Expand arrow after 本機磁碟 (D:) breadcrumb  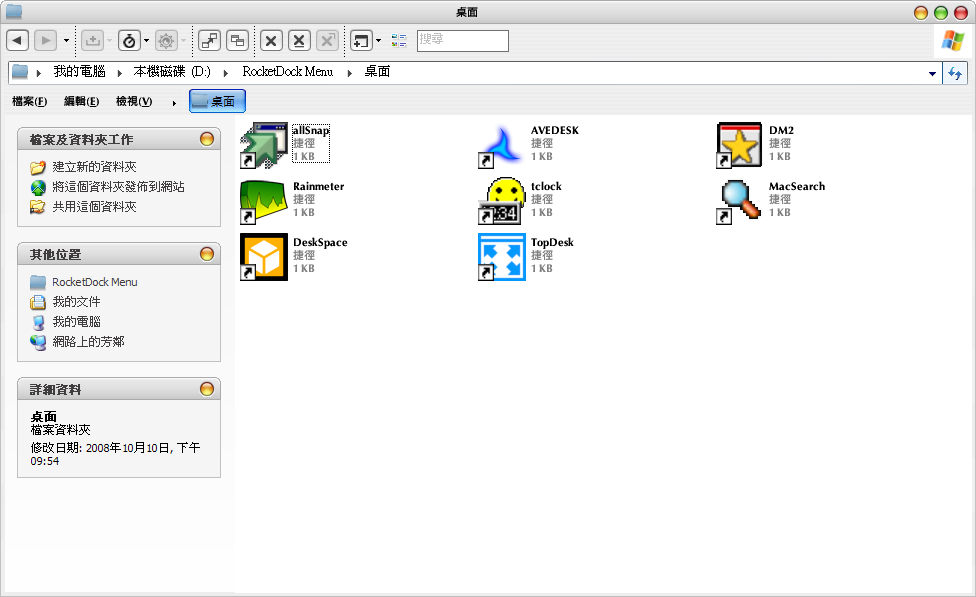click(x=226, y=73)
